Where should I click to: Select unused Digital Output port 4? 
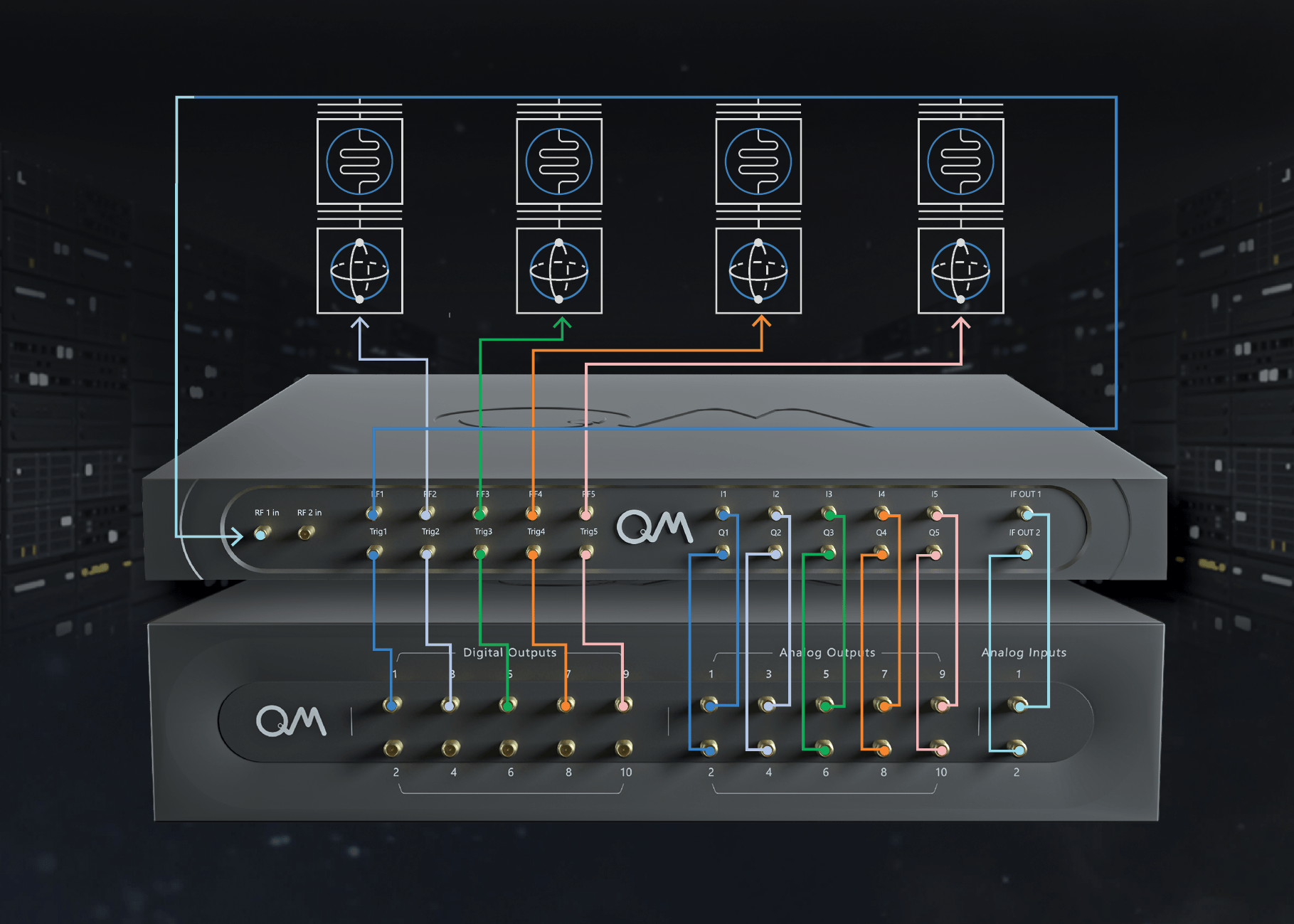click(x=450, y=748)
